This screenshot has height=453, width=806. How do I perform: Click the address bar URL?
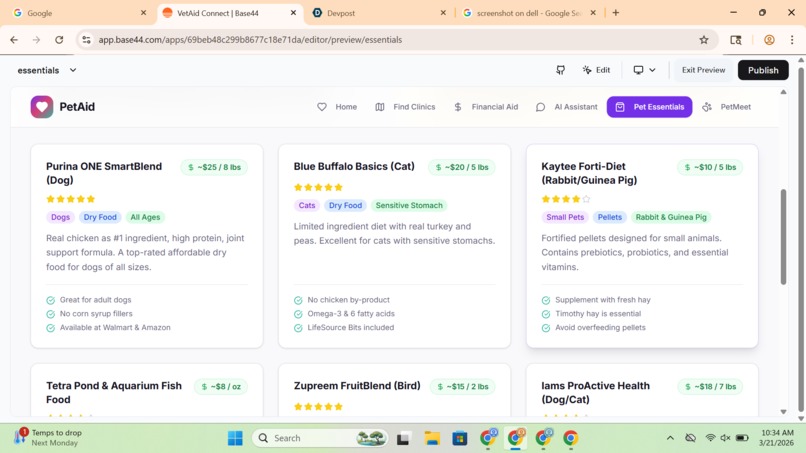[250, 40]
